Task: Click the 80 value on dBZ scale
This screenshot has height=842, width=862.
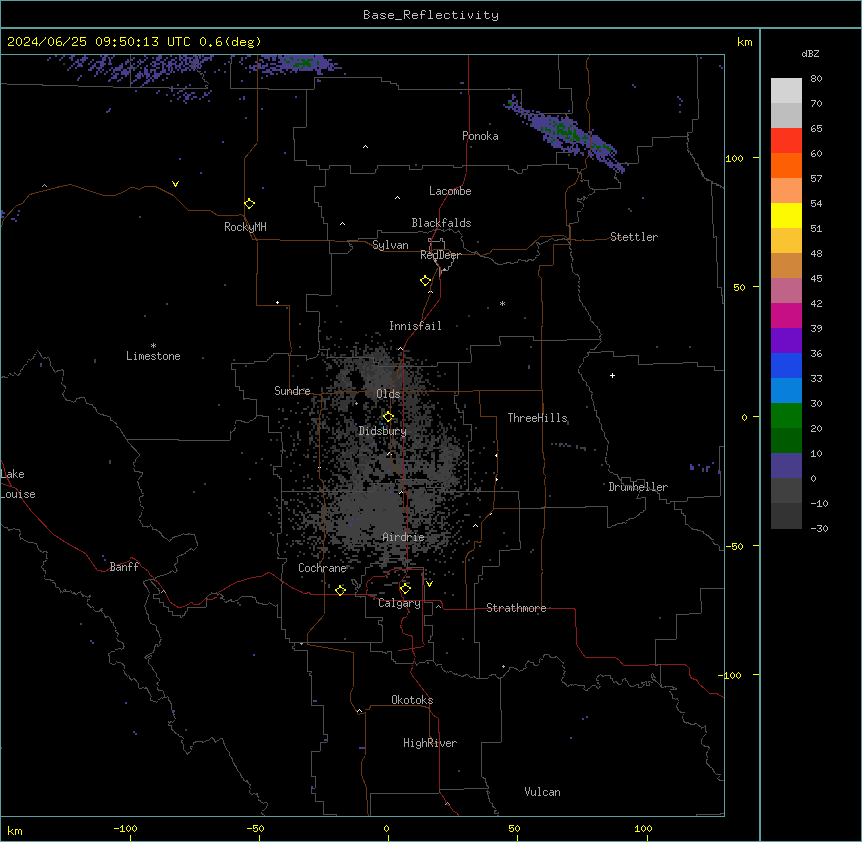Action: (x=816, y=79)
